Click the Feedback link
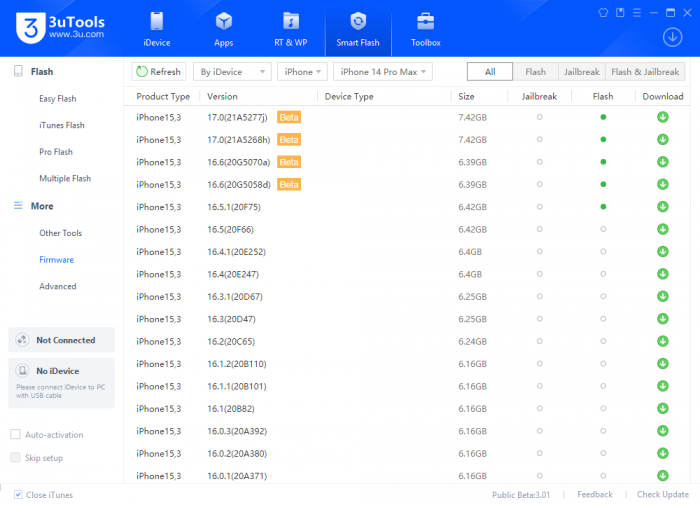 595,494
